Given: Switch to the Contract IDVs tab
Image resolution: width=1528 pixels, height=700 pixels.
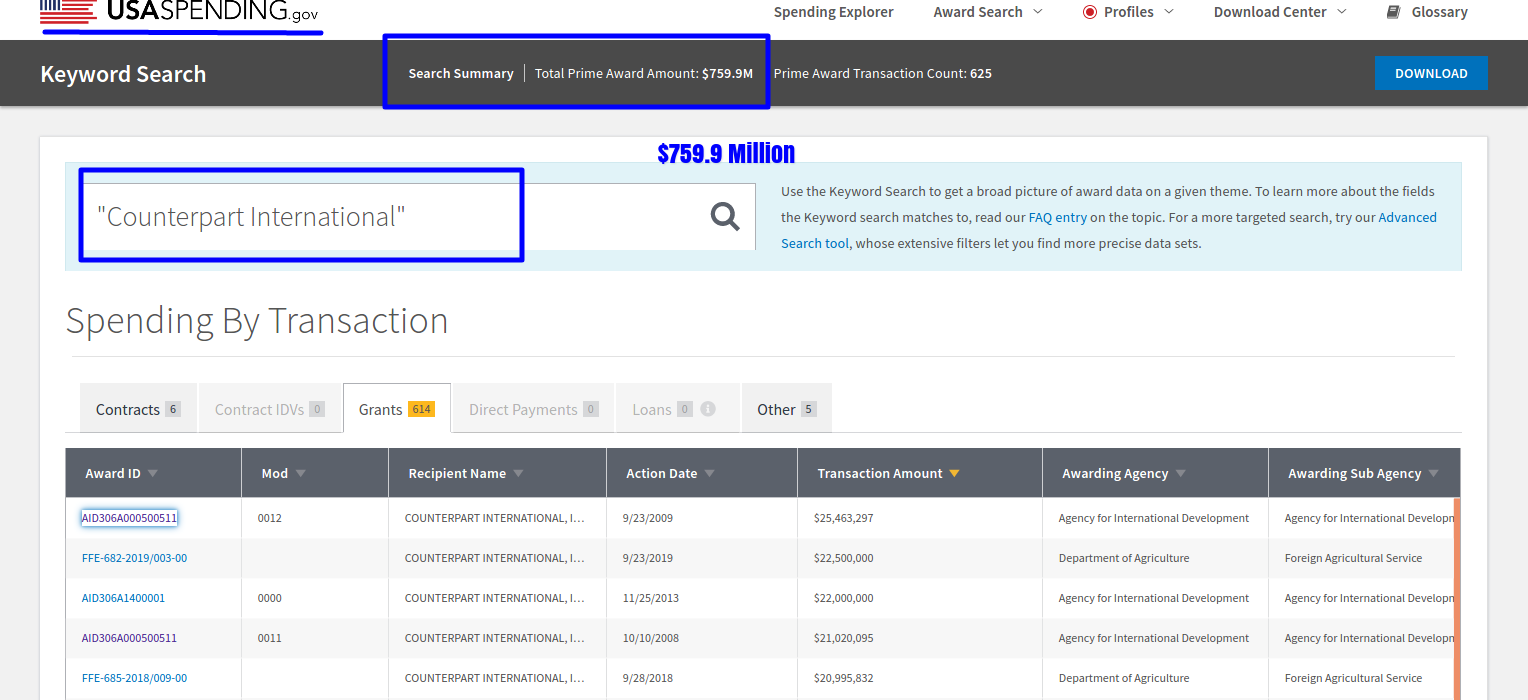Looking at the screenshot, I should [x=270, y=409].
